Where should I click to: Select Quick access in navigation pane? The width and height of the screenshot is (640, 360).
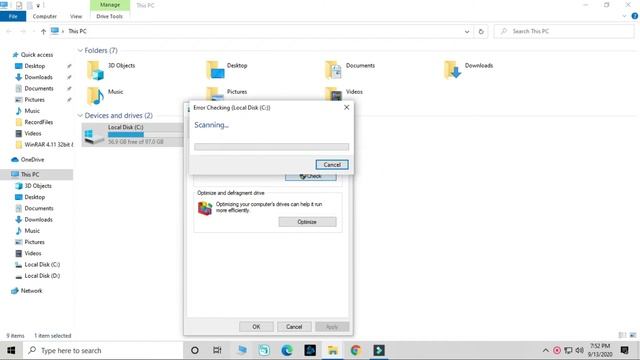click(x=37, y=55)
